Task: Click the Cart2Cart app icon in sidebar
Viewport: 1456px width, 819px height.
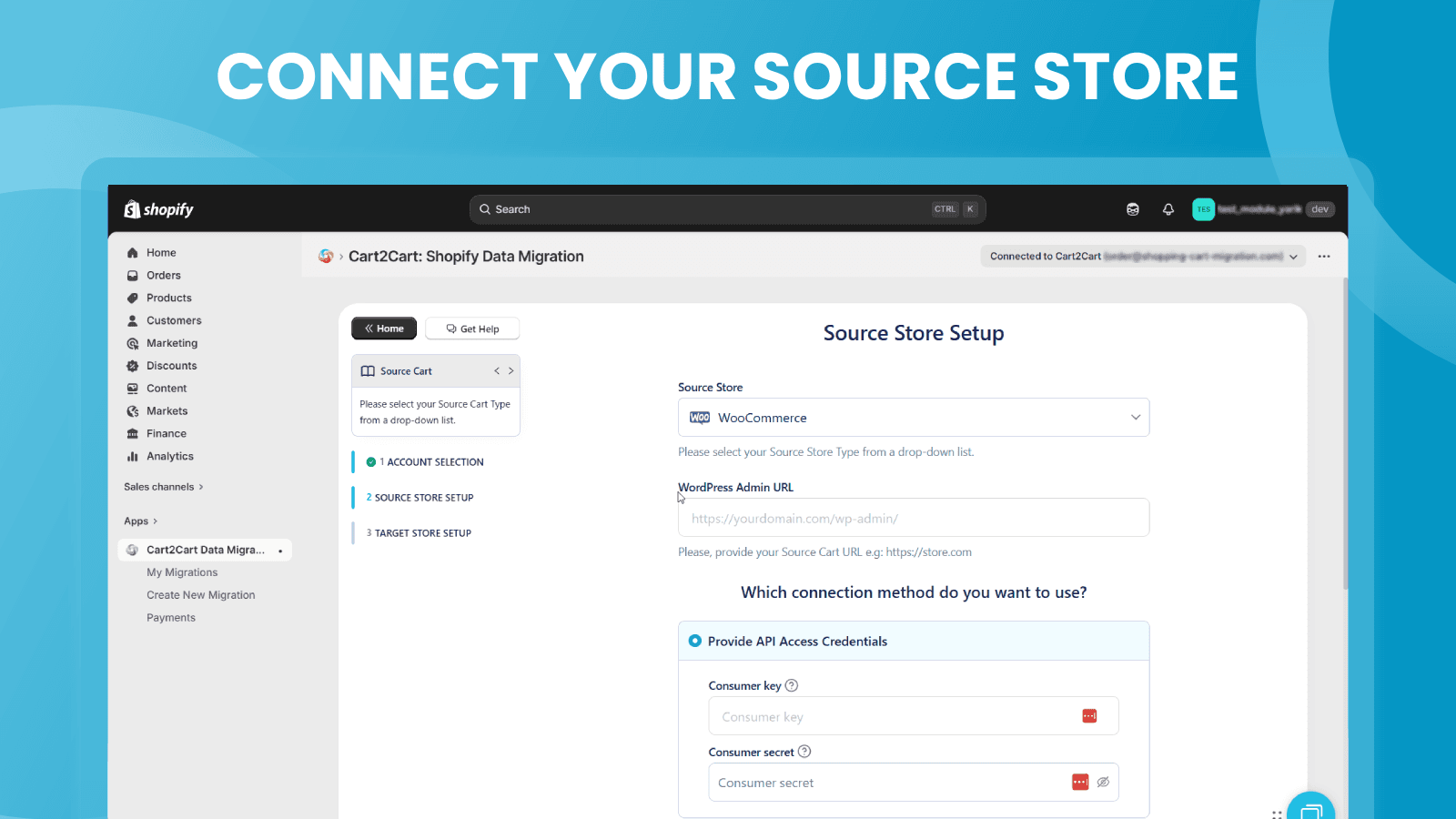Action: 133,550
